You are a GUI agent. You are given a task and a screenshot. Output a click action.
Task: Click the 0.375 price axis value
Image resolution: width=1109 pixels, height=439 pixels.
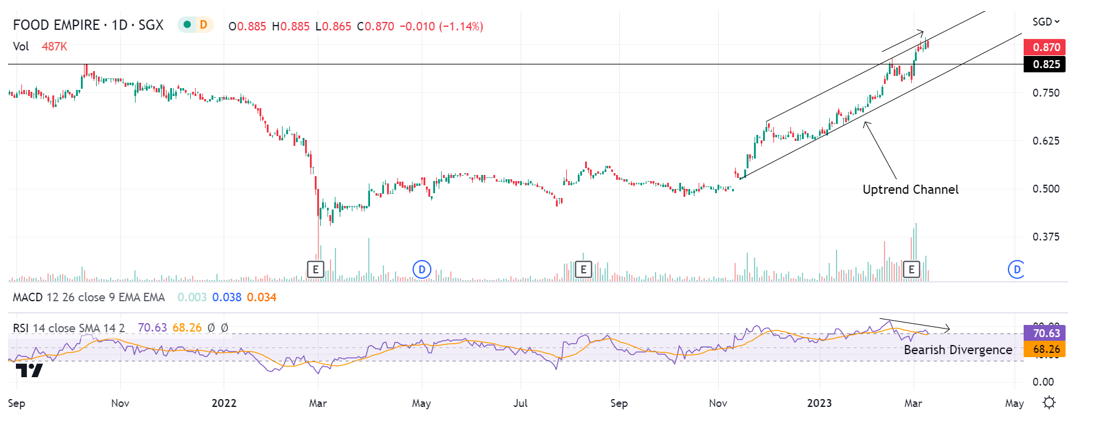click(1045, 237)
